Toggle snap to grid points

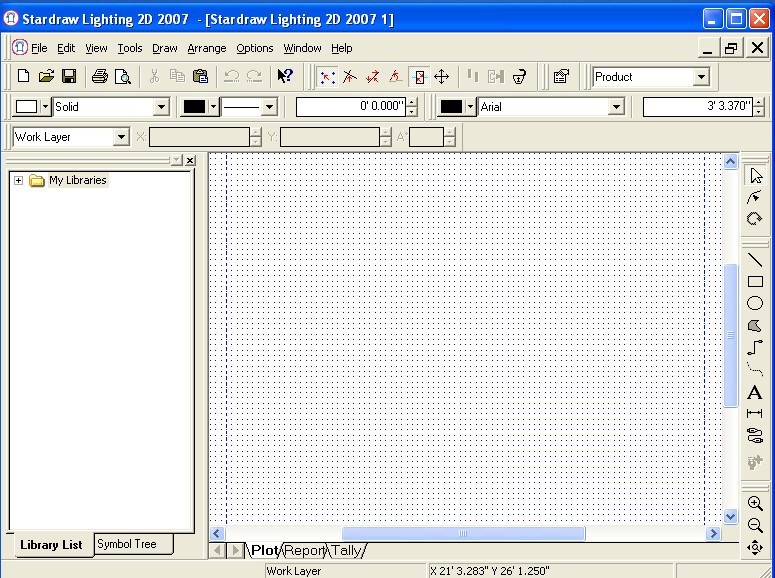[327, 77]
